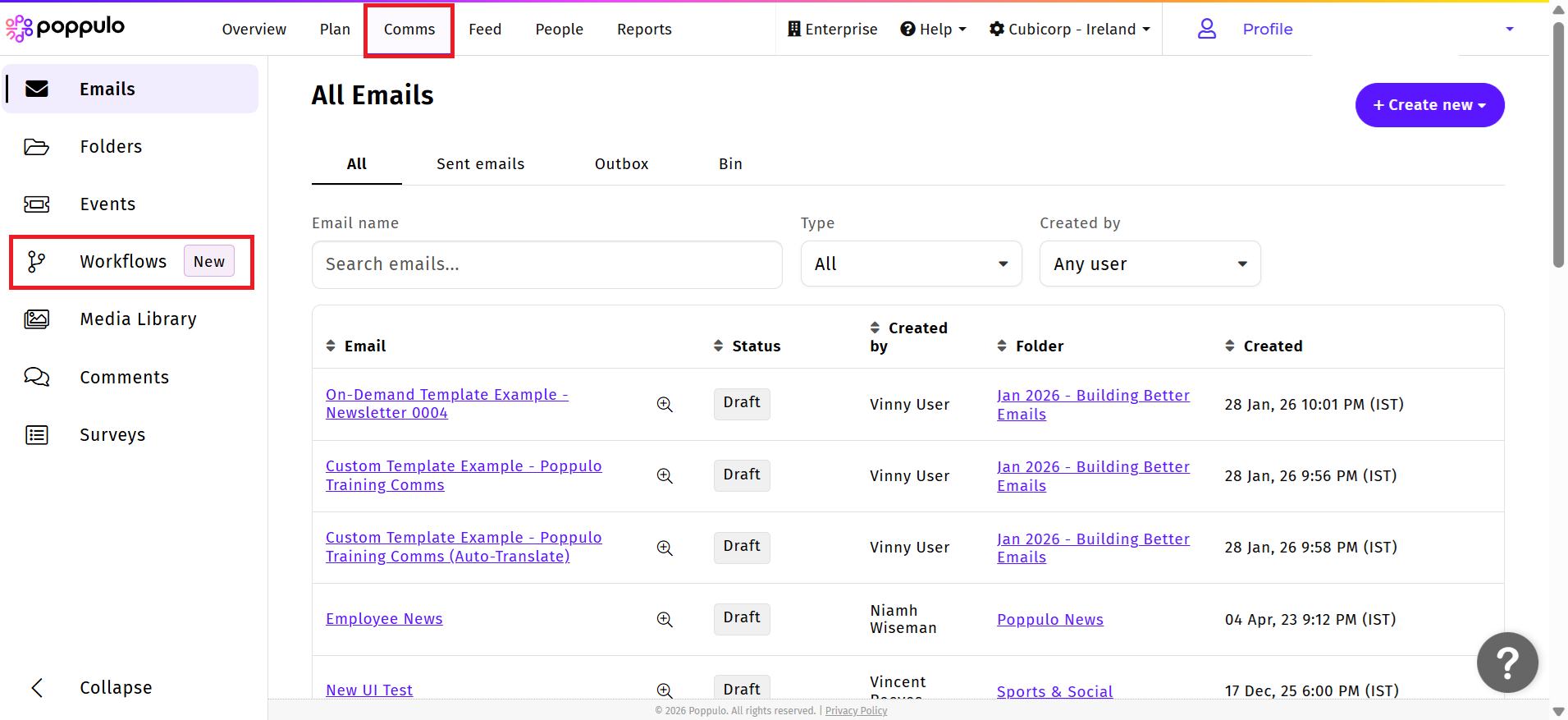This screenshot has height=720, width=1568.
Task: Open Comments via speech bubble icon
Action: click(x=36, y=377)
